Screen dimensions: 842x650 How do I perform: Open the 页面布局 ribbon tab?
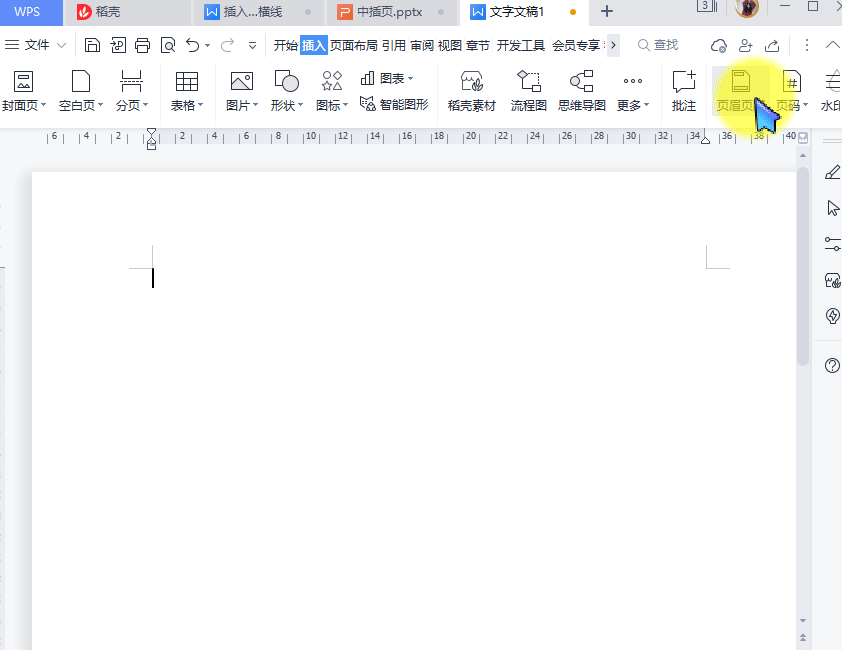(354, 45)
